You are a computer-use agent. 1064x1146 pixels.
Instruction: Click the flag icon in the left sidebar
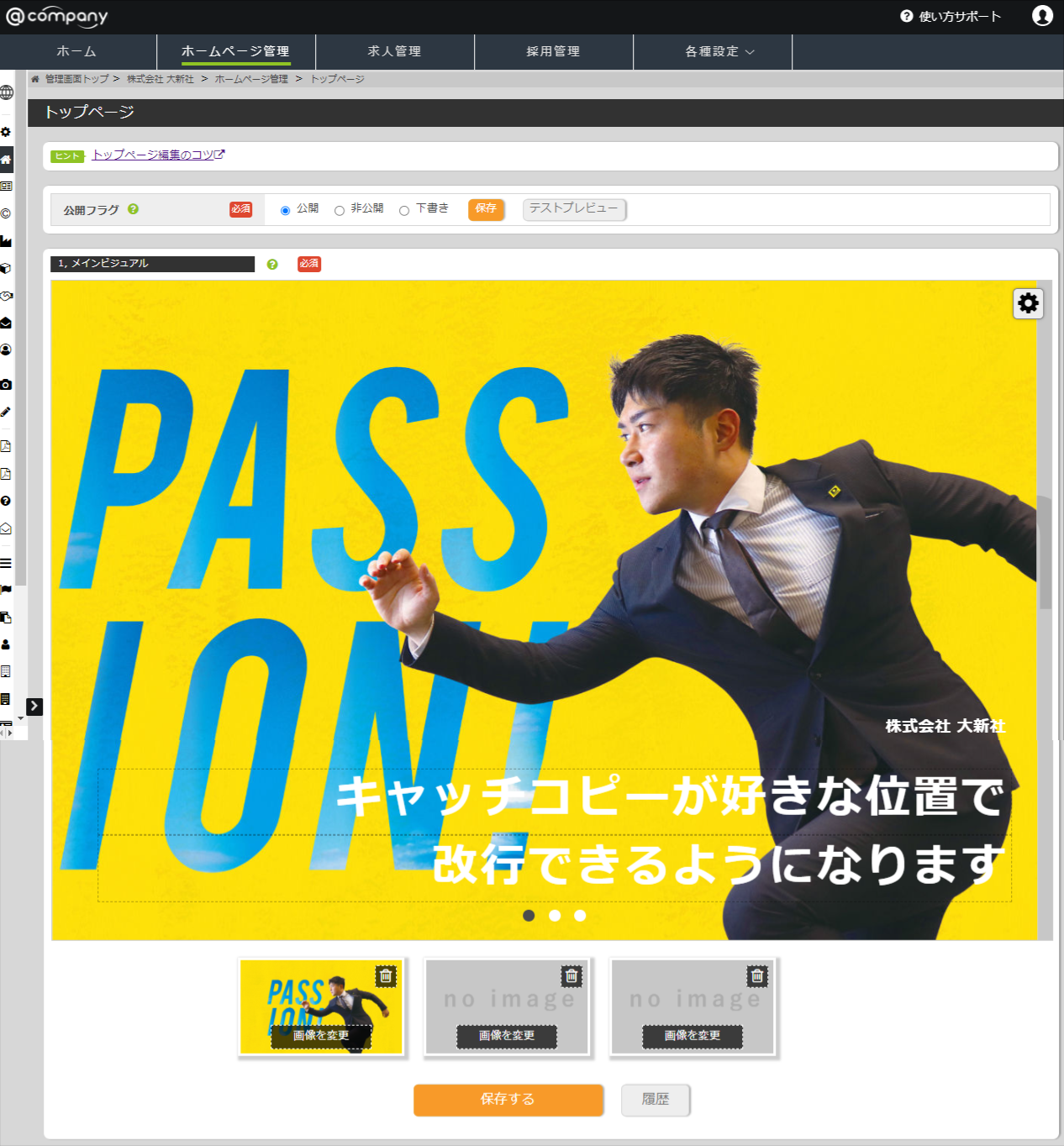pos(6,590)
